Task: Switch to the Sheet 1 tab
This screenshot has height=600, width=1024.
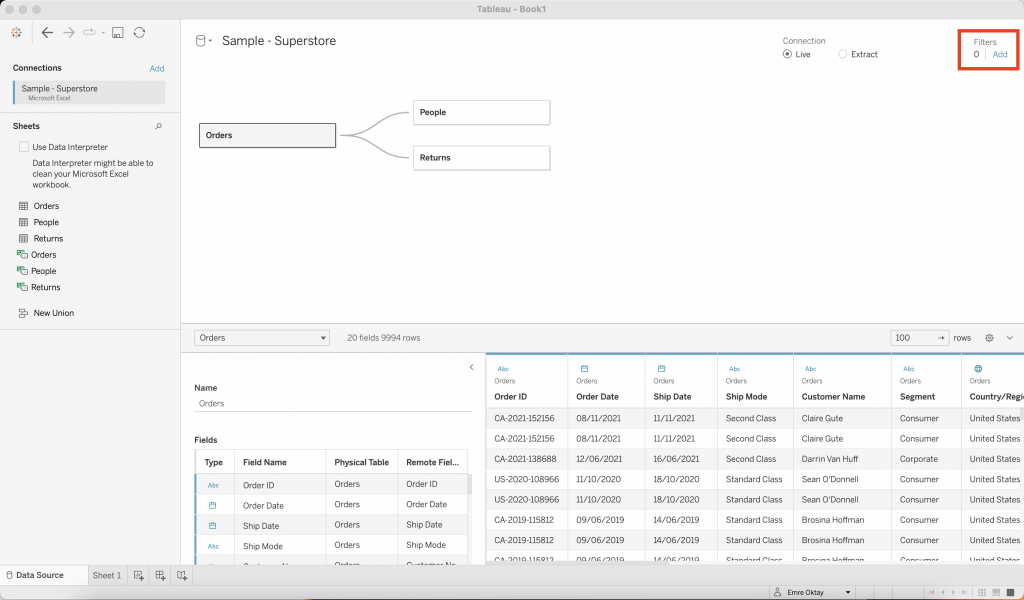Action: click(x=106, y=576)
